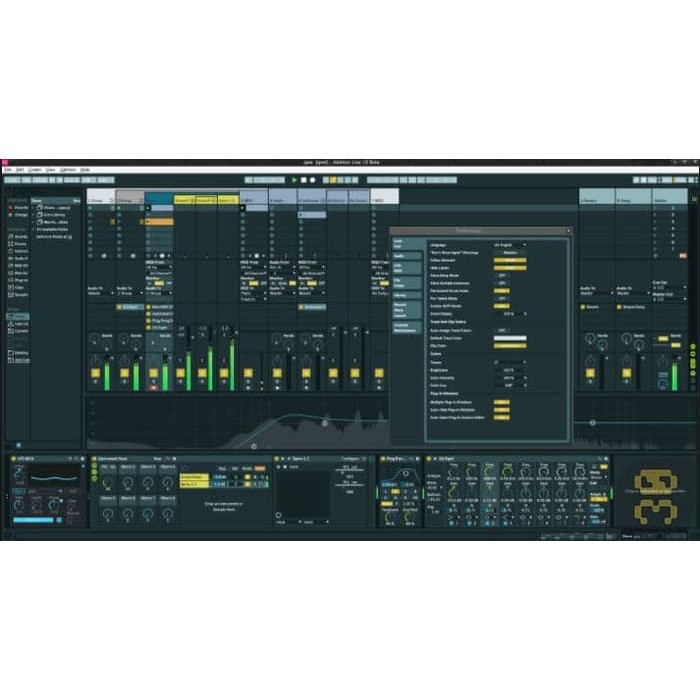The image size is (700, 700).
Task: Select User Library under Places
Action: pos(18,324)
